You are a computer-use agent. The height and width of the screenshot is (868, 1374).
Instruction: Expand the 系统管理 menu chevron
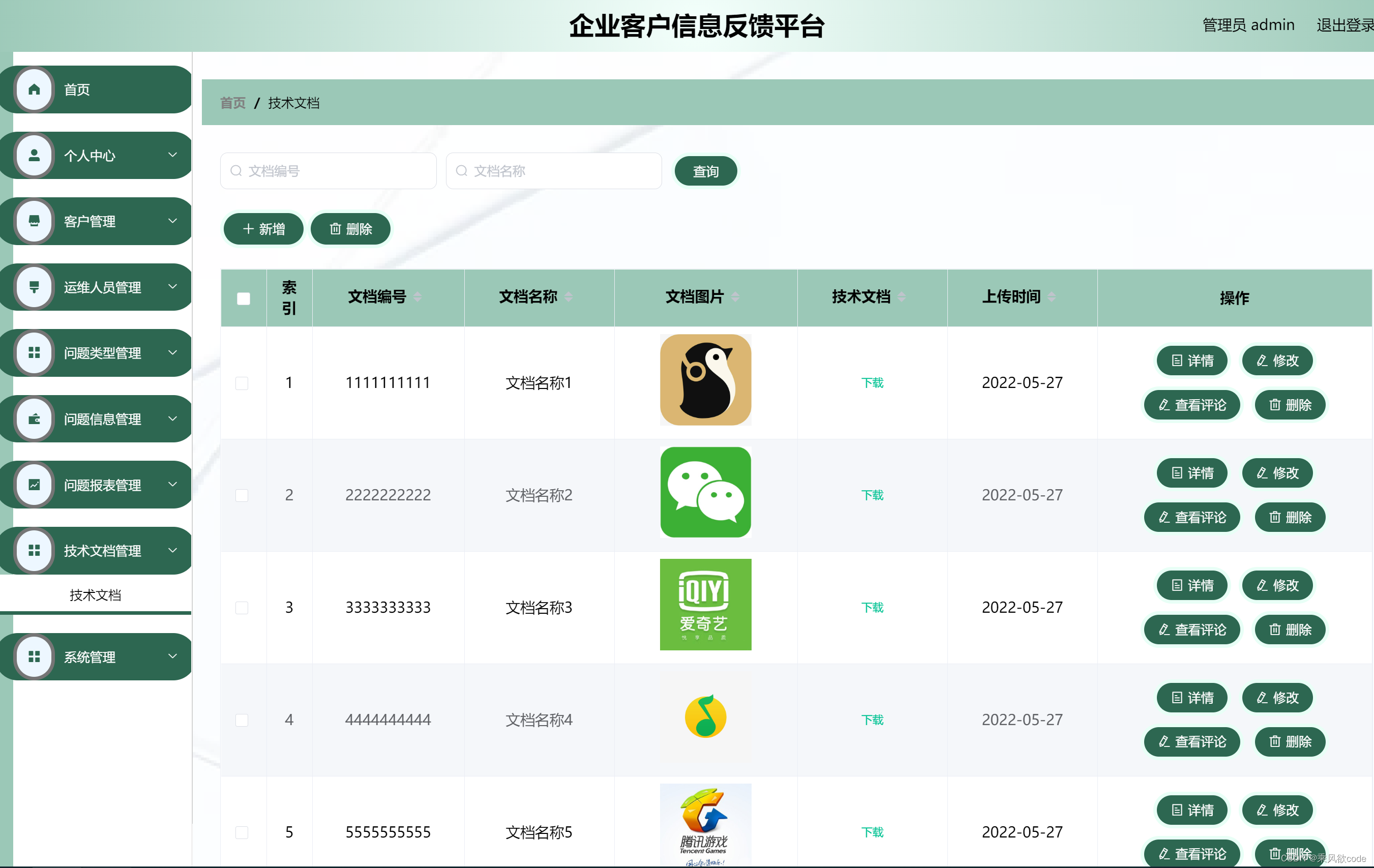172,656
